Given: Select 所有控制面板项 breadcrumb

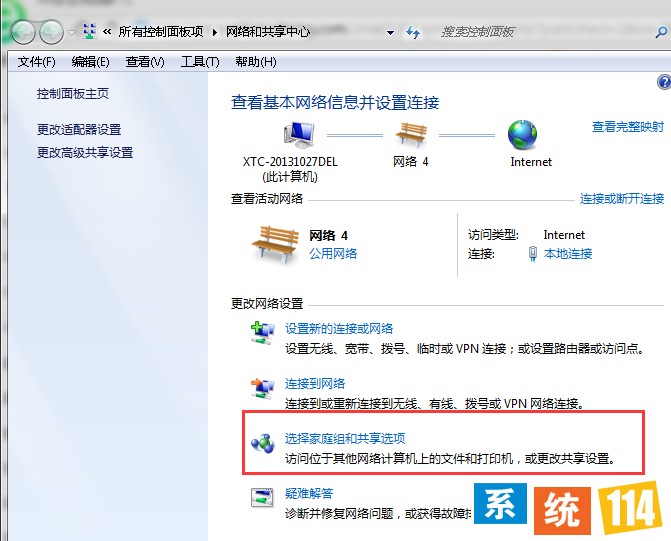Looking at the screenshot, I should (x=160, y=32).
